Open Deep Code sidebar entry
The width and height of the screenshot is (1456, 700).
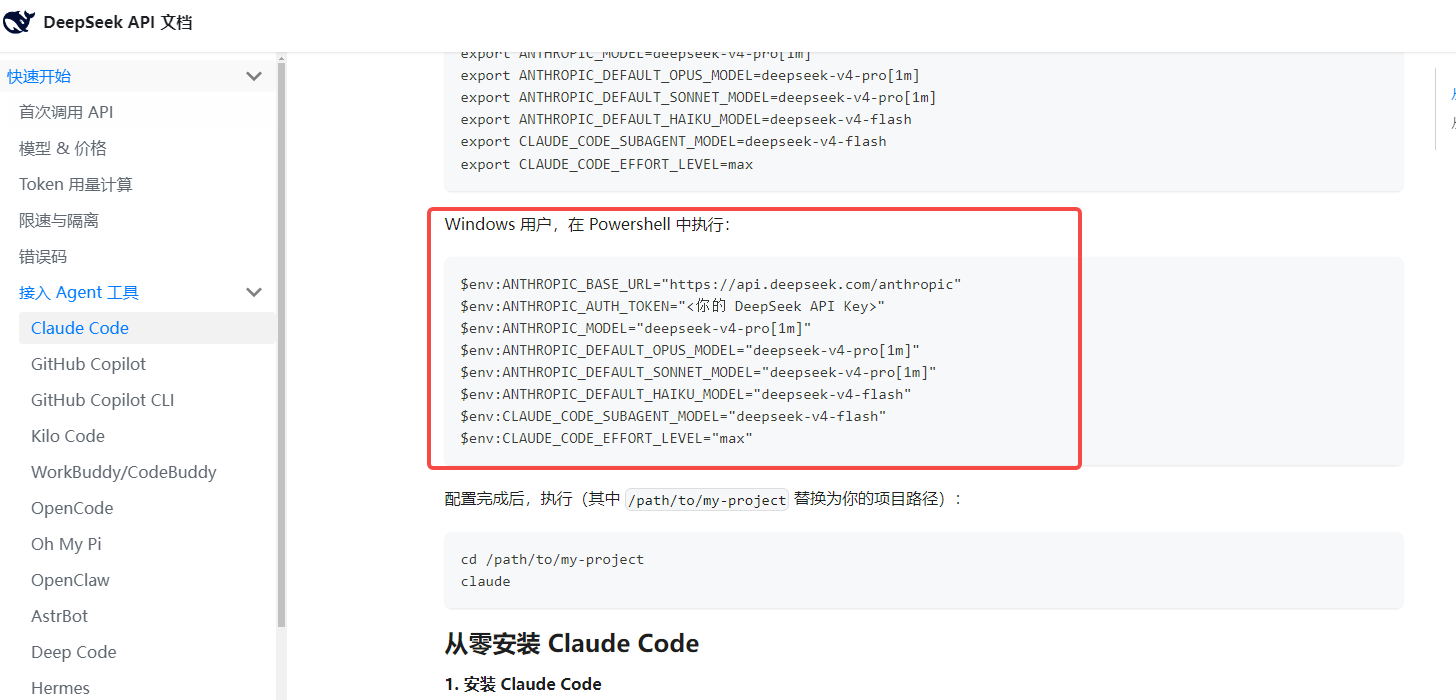click(x=74, y=652)
